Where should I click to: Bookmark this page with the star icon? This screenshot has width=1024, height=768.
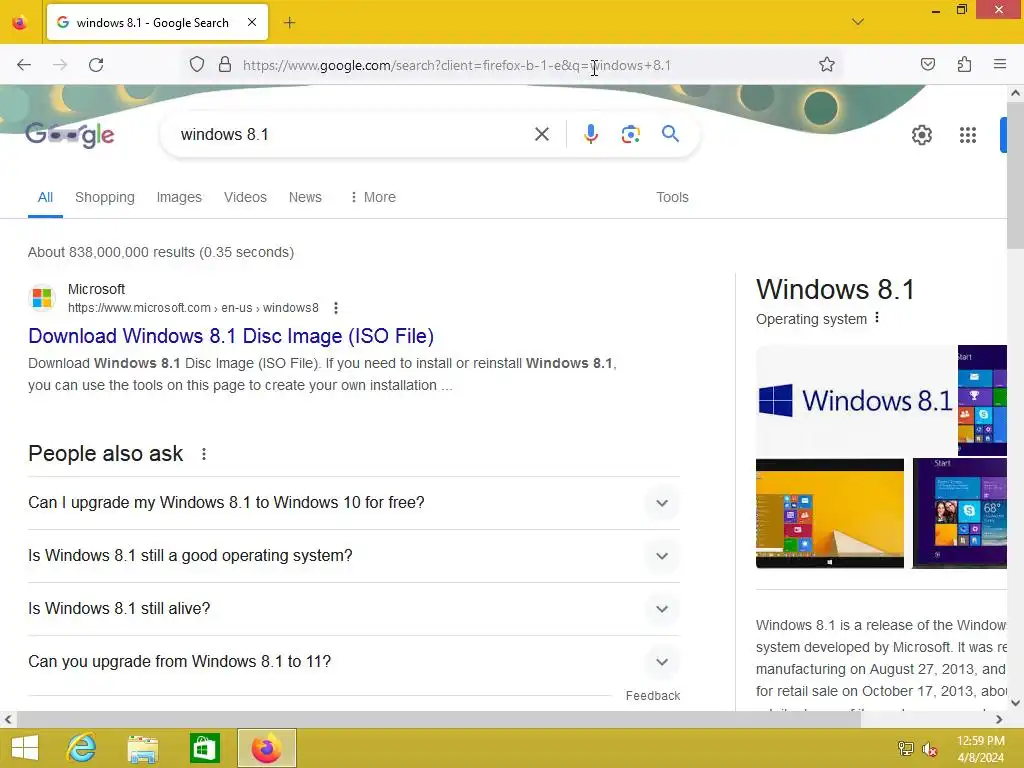click(827, 65)
